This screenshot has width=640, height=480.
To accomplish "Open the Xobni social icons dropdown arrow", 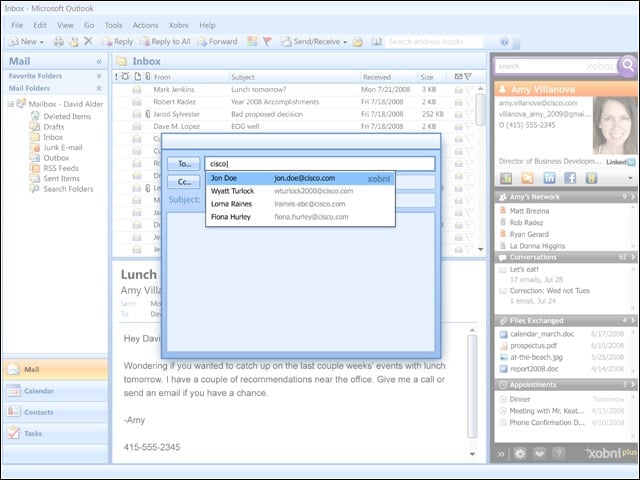I will pyautogui.click(x=630, y=178).
